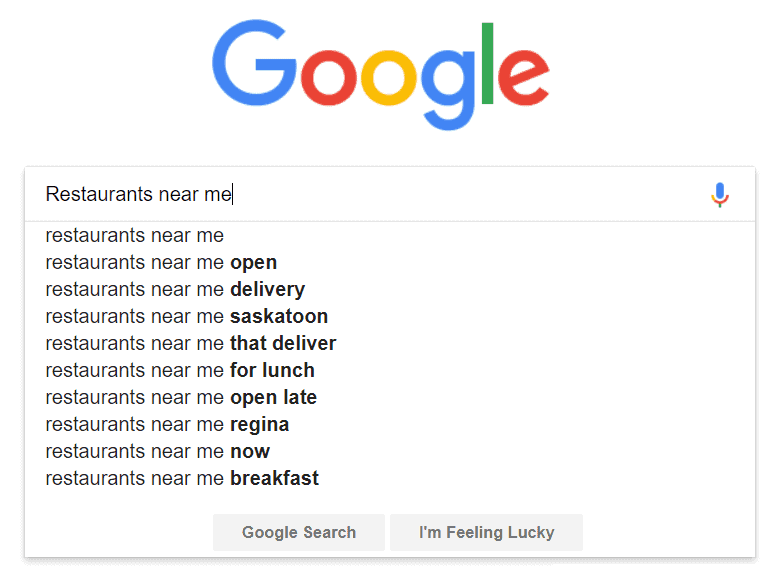Click the typed text "Restaurants near me"

[138, 195]
